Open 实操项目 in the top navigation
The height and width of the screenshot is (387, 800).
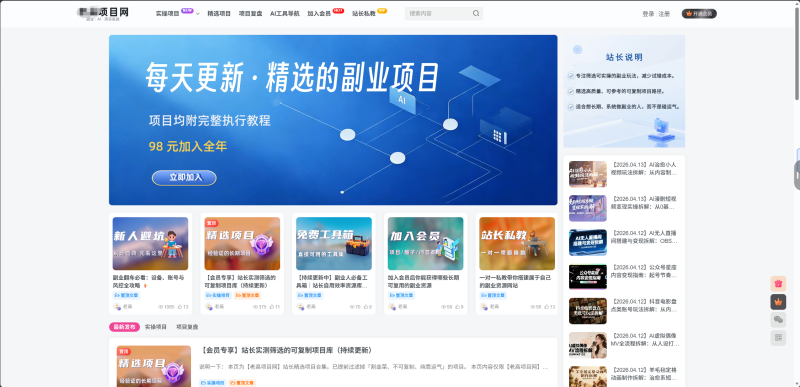click(x=167, y=14)
